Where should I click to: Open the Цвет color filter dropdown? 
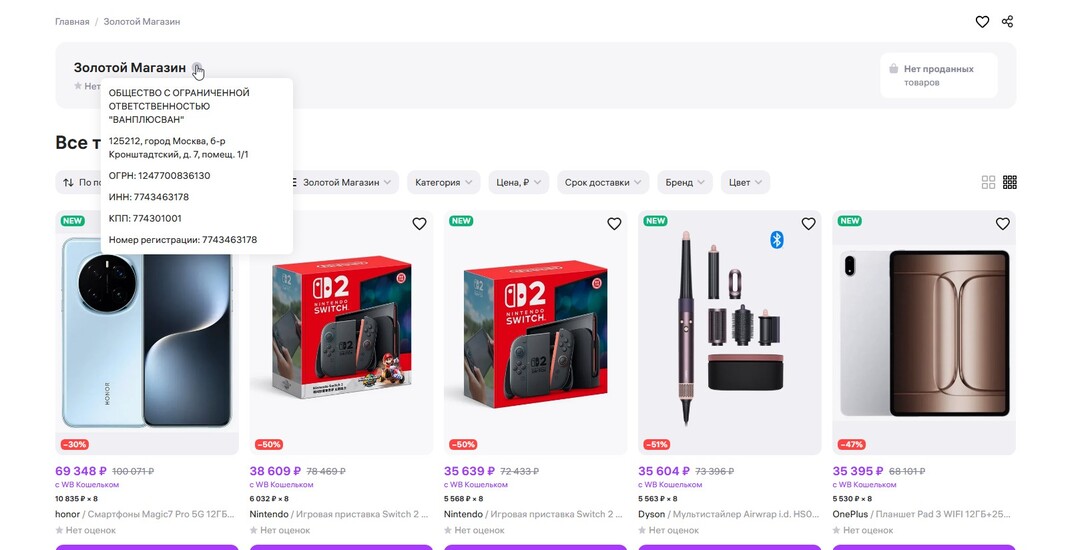tap(745, 182)
